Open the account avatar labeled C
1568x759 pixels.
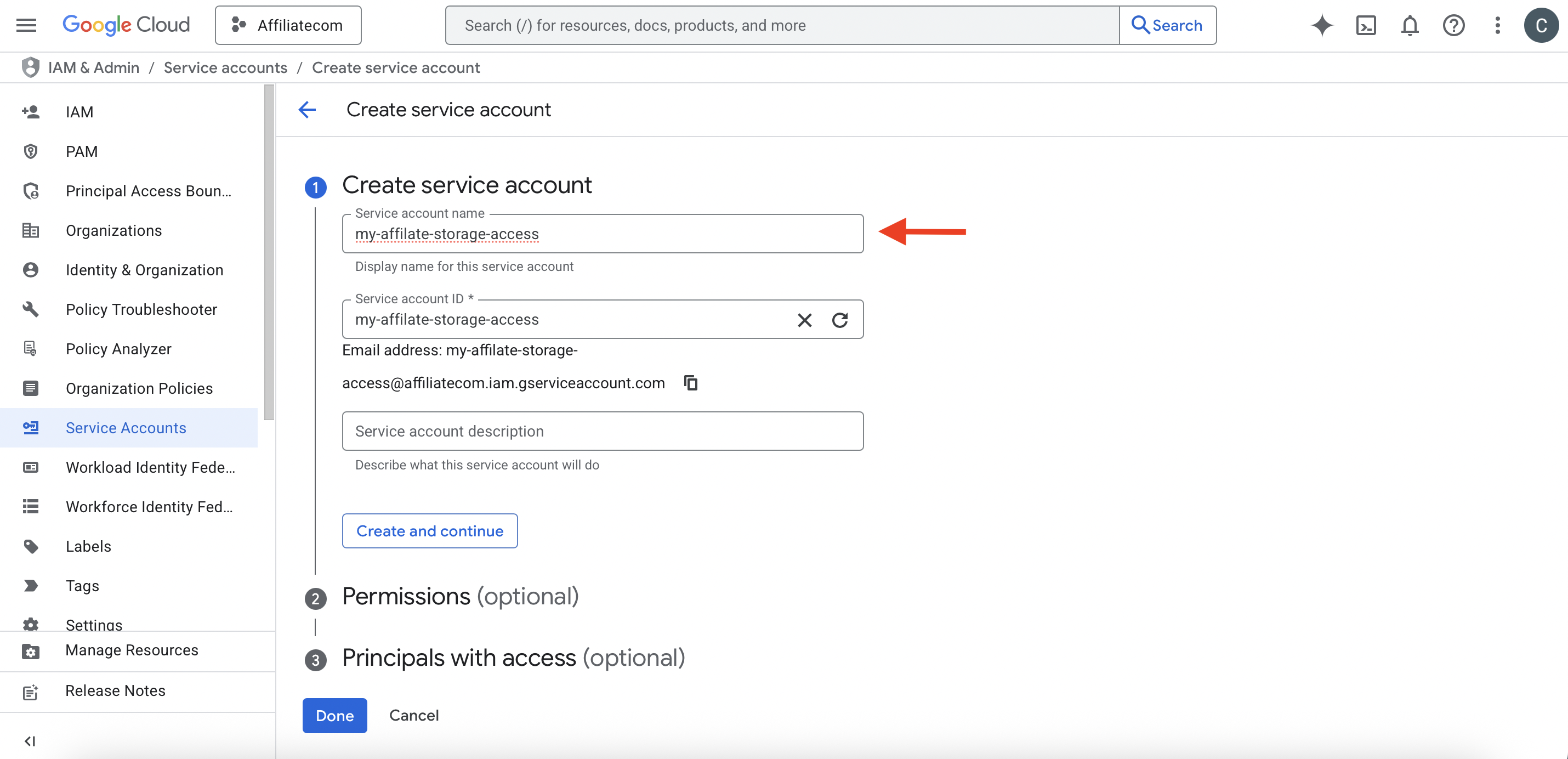pyautogui.click(x=1541, y=25)
